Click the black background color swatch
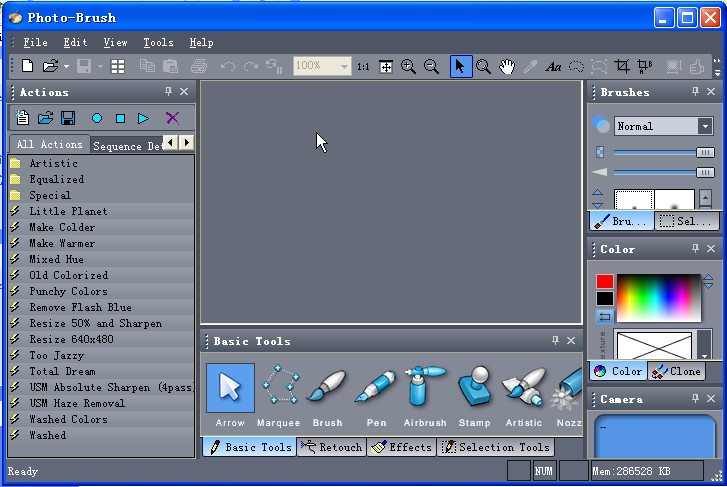Image resolution: width=727 pixels, height=487 pixels. [605, 299]
